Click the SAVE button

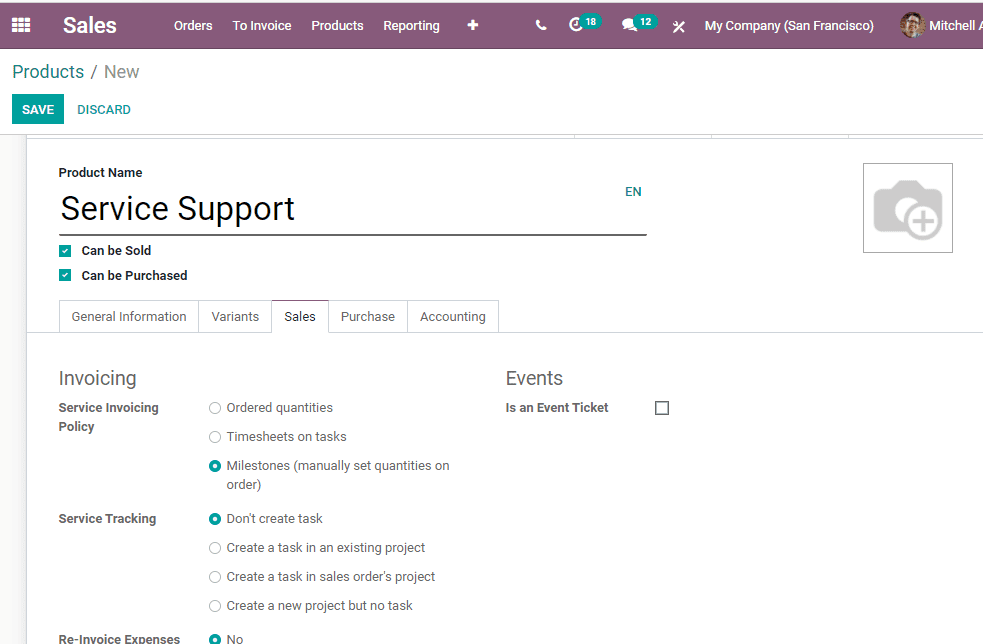point(38,109)
